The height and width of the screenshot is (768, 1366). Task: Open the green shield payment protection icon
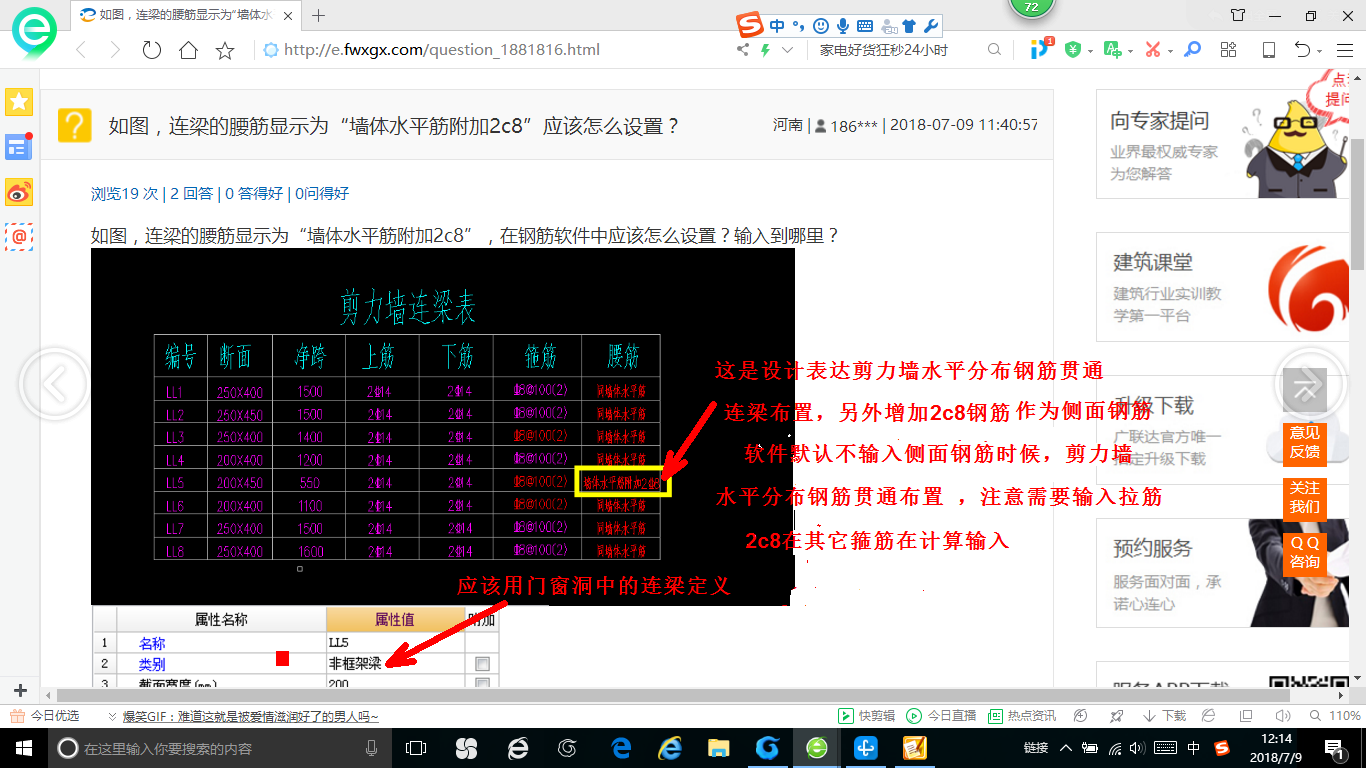[x=1072, y=50]
